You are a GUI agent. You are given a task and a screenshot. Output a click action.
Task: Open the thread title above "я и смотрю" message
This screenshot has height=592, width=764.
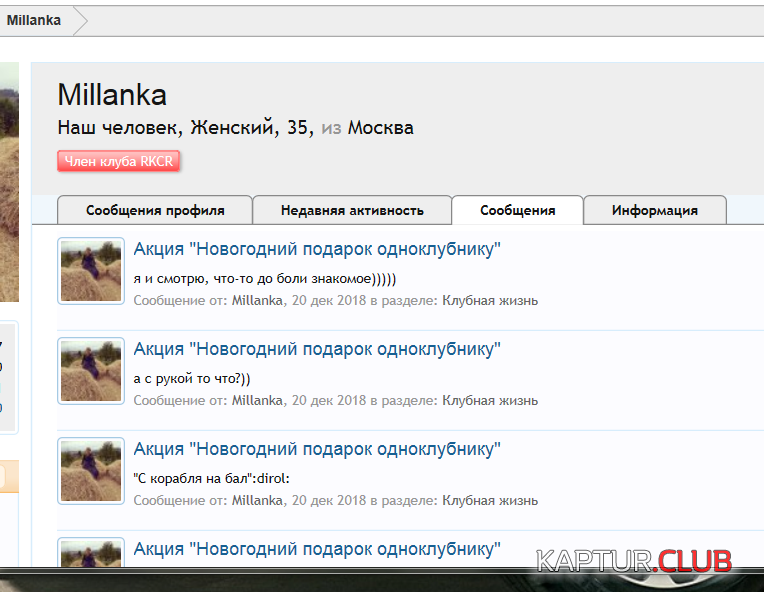coord(317,250)
